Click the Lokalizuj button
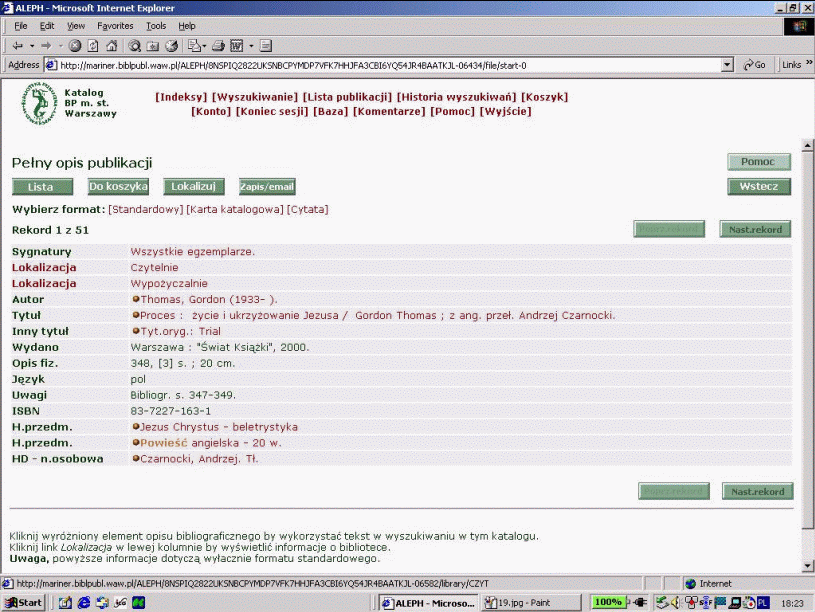Image resolution: width=815 pixels, height=612 pixels. (193, 186)
